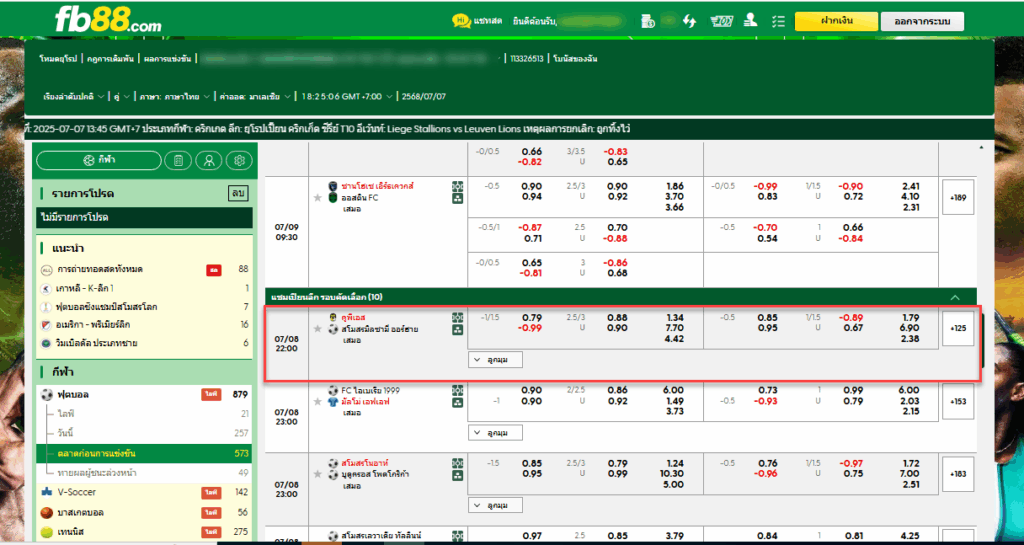
Task: Open บาสเกตบอล sport category
Action: coord(145,512)
